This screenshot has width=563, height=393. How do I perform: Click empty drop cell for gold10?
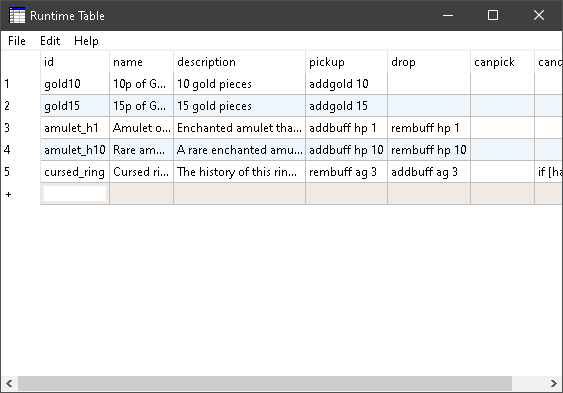[x=429, y=84]
